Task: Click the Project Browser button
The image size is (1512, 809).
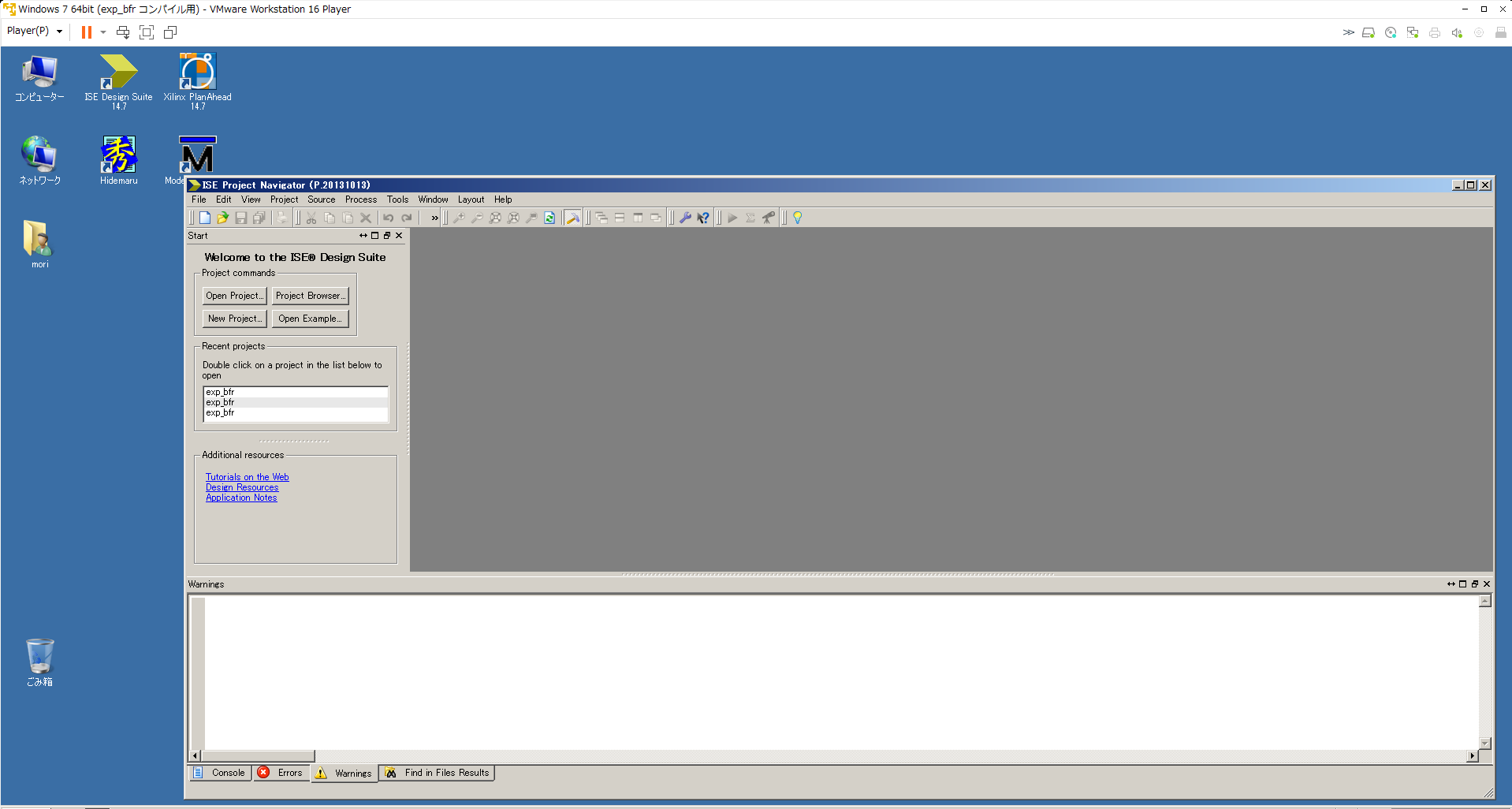Action: pos(310,296)
